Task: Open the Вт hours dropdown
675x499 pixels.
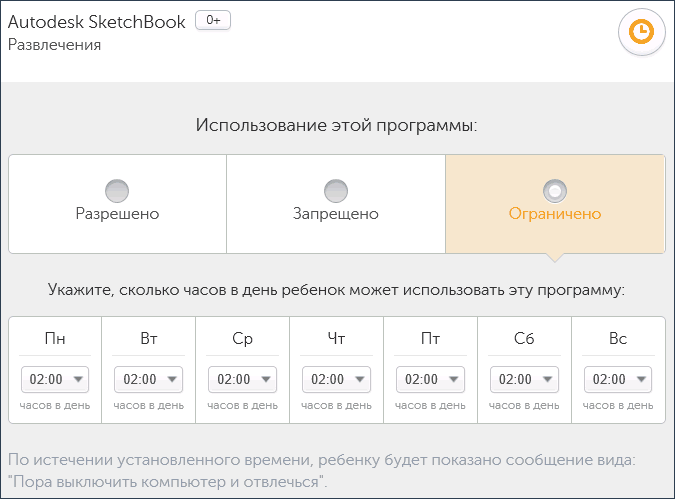Action: pyautogui.click(x=149, y=379)
